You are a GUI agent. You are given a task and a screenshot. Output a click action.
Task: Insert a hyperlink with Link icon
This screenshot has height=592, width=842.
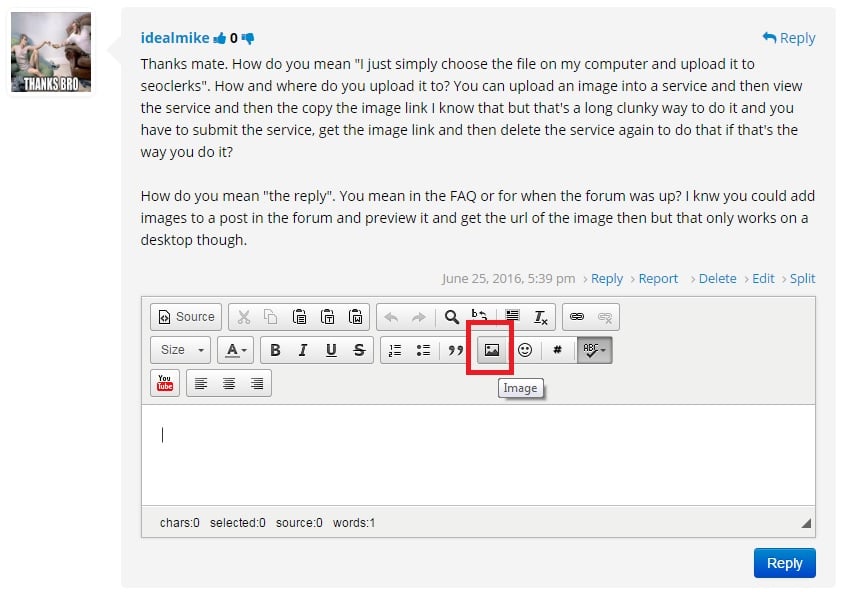coord(577,317)
